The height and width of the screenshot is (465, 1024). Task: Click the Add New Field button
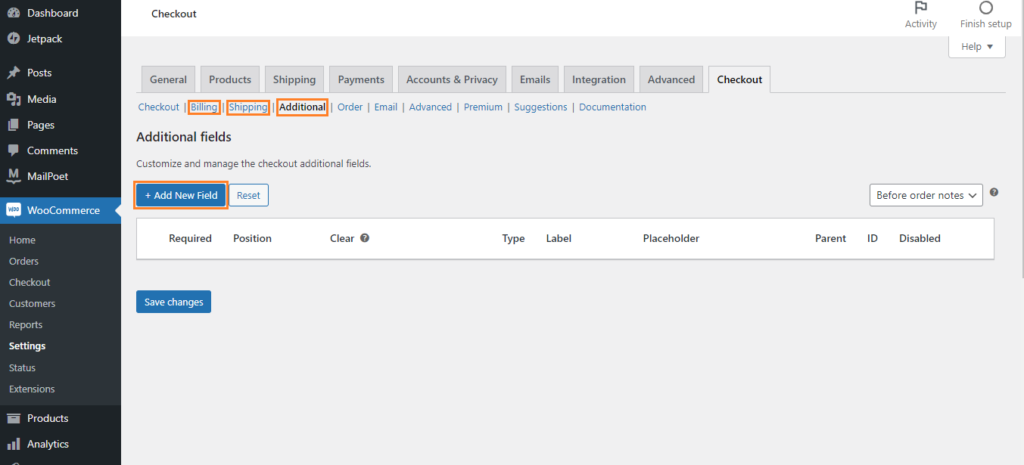pos(181,195)
